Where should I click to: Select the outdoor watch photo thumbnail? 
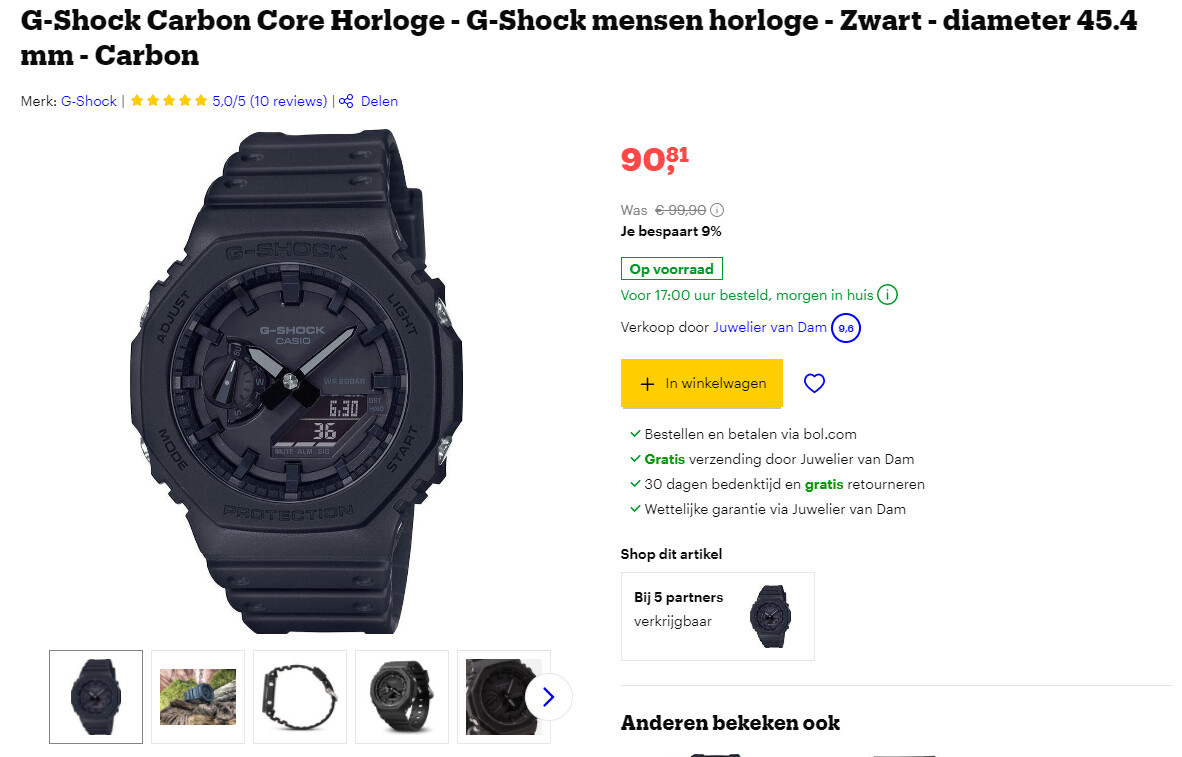pyautogui.click(x=198, y=697)
